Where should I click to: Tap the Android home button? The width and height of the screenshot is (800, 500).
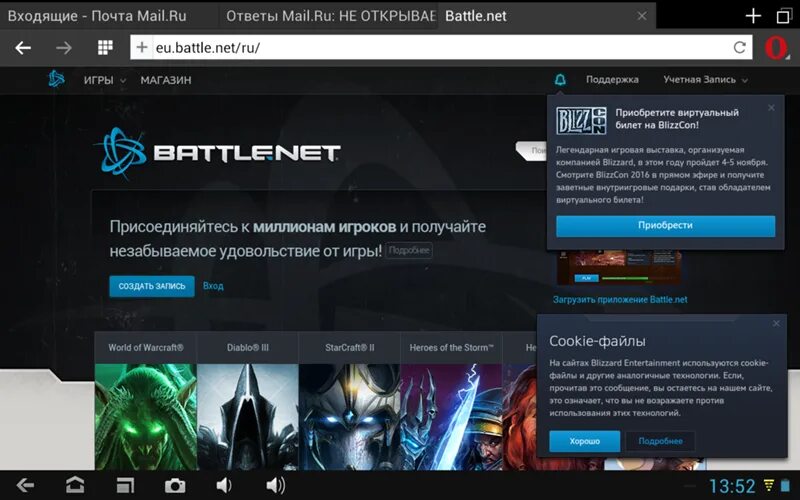75,485
